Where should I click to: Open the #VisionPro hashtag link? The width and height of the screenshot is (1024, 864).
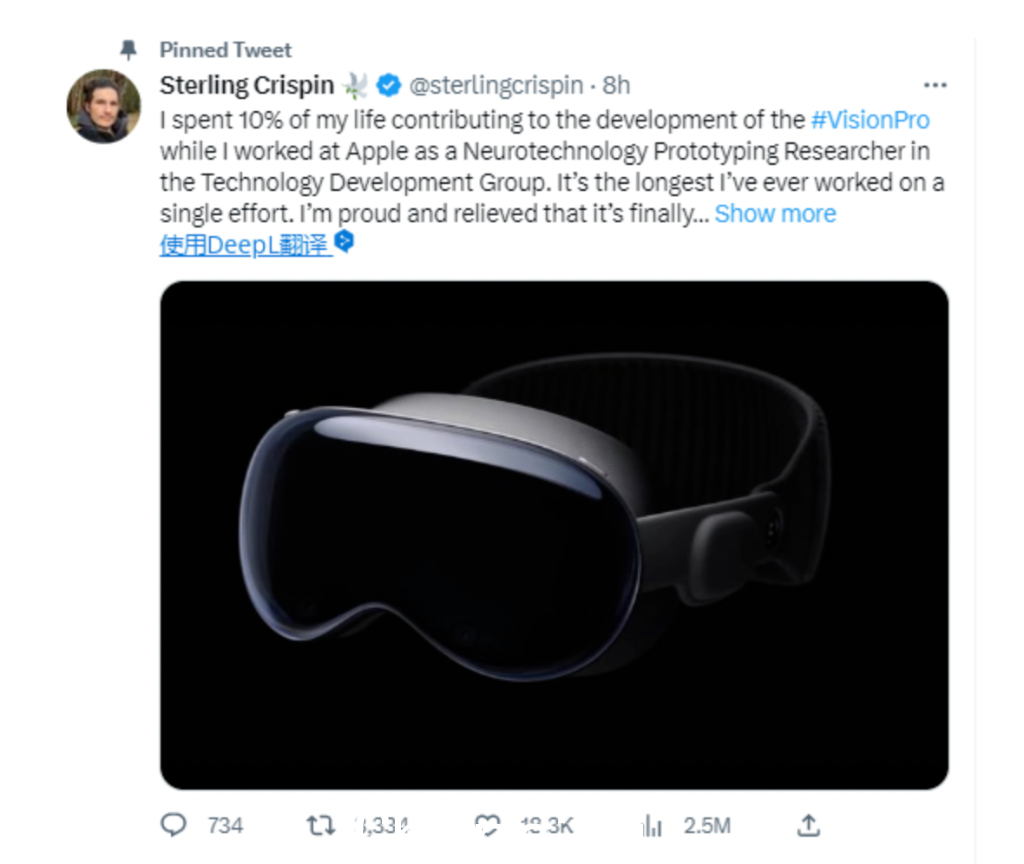870,120
